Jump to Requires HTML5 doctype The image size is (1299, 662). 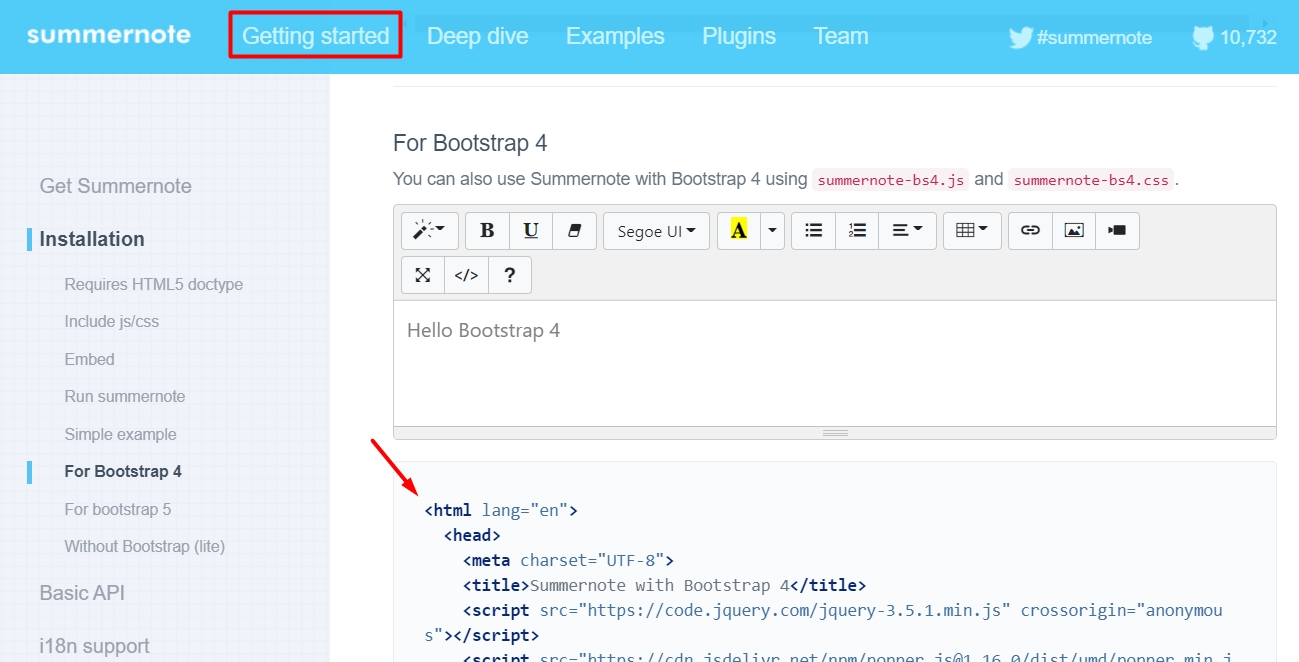pos(154,285)
